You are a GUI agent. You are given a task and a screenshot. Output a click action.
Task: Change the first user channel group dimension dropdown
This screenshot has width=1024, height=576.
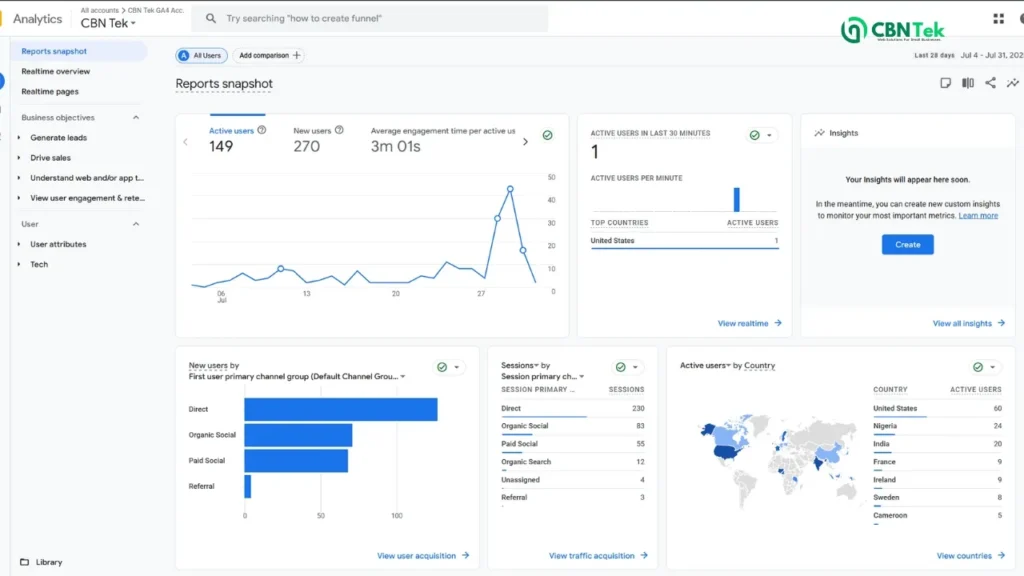coord(297,376)
